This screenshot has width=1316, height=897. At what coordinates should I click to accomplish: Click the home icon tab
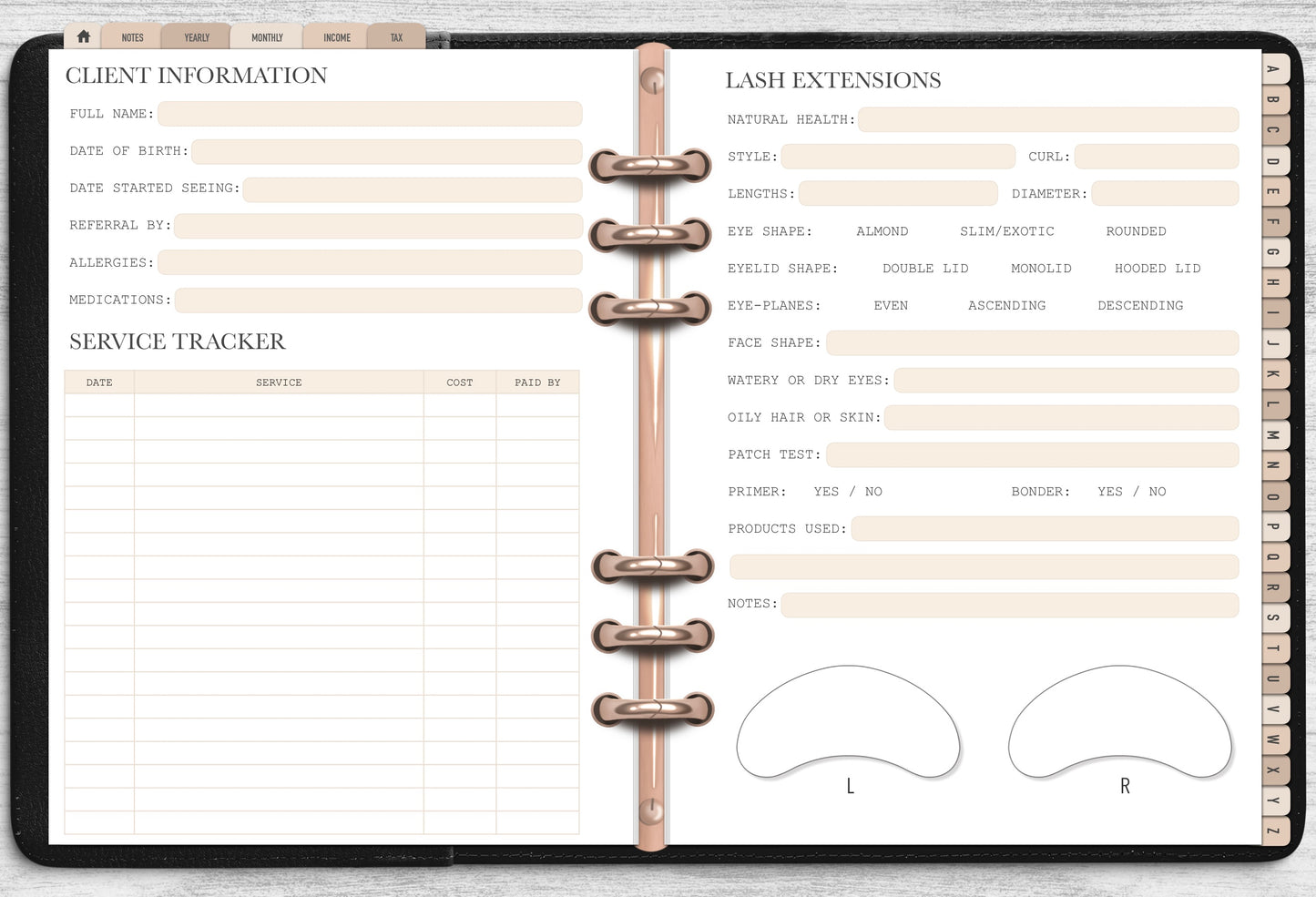point(84,37)
